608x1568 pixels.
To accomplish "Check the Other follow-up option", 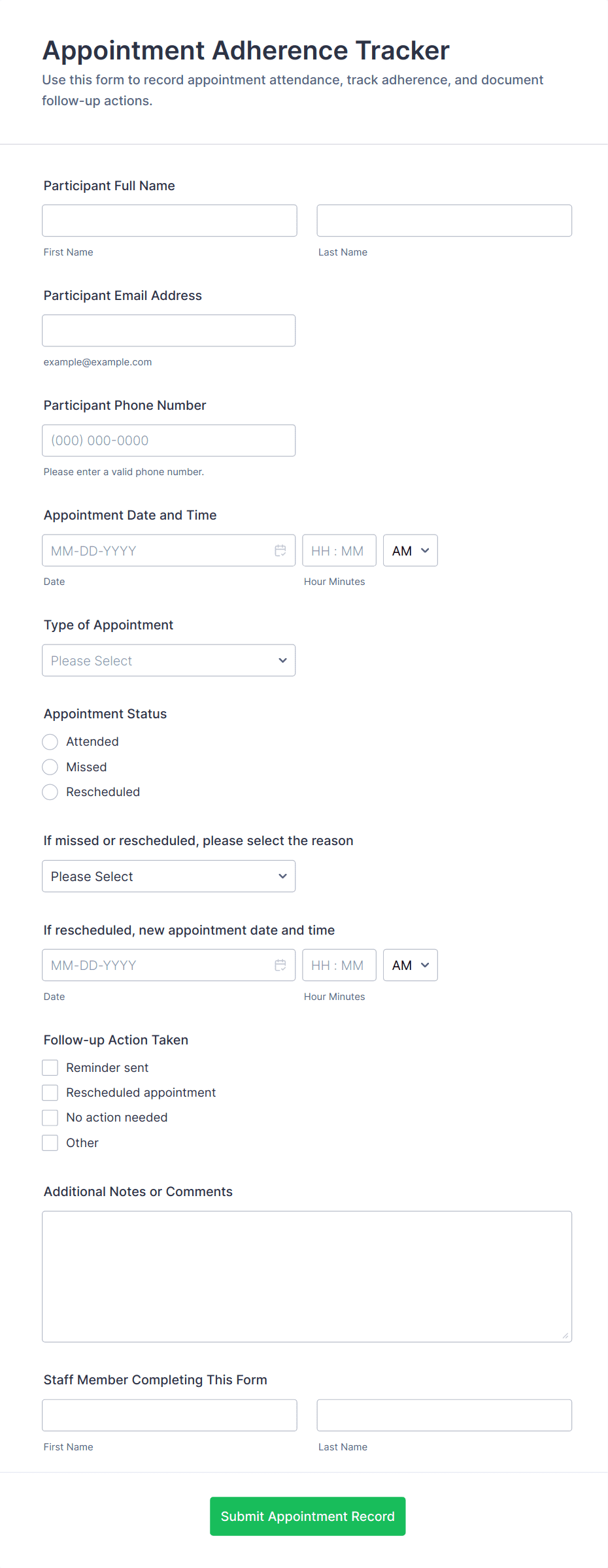I will (50, 1143).
